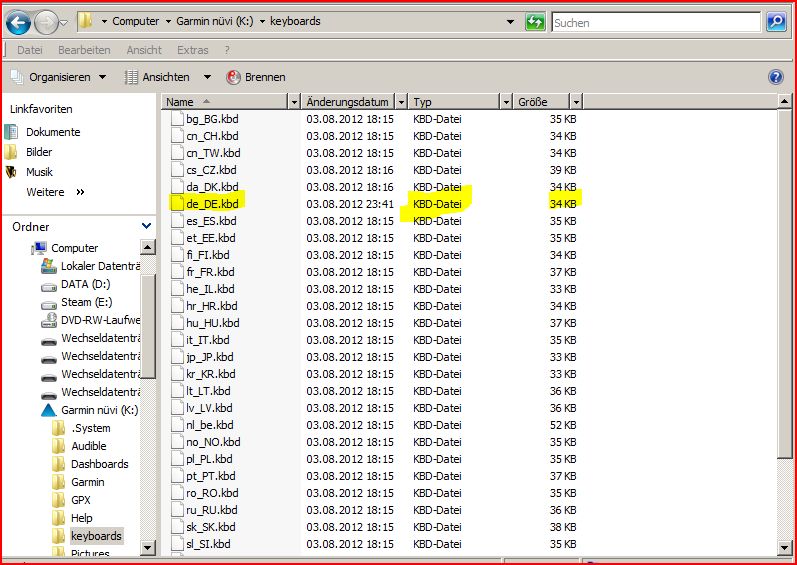Expand Weitere favorite links chevron
This screenshot has height=565, width=797.
[80, 192]
